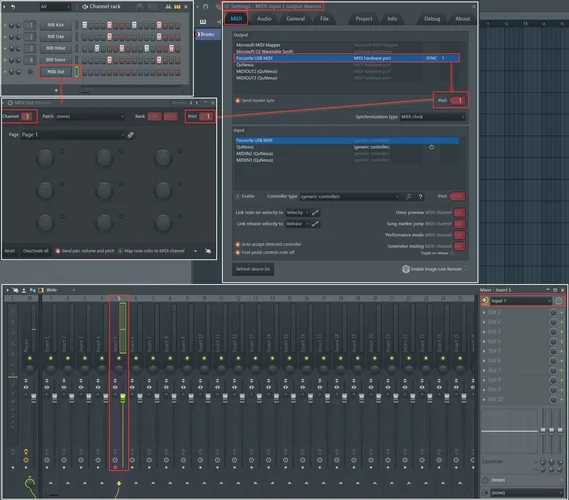The width and height of the screenshot is (569, 500).
Task: Click the yellow square icon in the mixer toolbar
Action: [x=41, y=290]
